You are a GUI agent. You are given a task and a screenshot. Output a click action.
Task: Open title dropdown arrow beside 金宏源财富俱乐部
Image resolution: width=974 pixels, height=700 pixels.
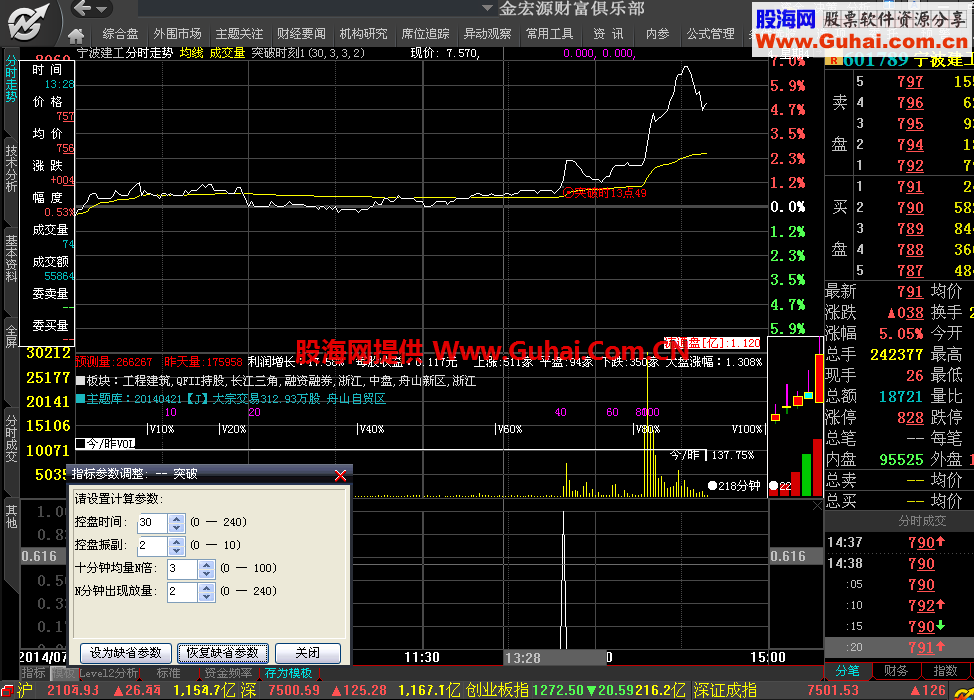pyautogui.click(x=487, y=9)
